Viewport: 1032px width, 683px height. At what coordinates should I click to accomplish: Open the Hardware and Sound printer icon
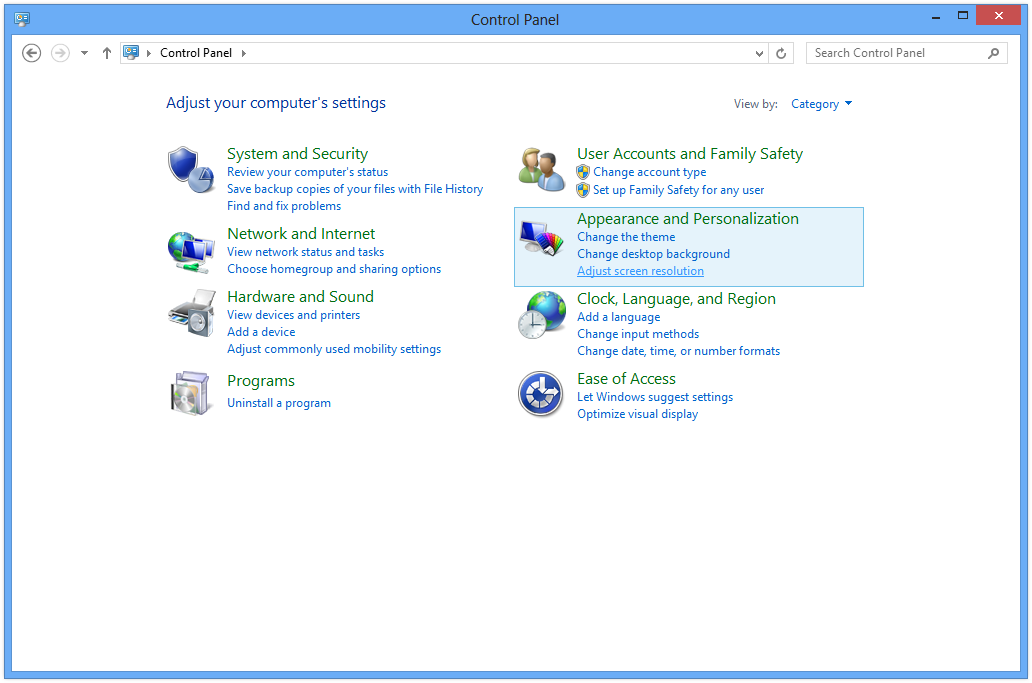pyautogui.click(x=191, y=314)
